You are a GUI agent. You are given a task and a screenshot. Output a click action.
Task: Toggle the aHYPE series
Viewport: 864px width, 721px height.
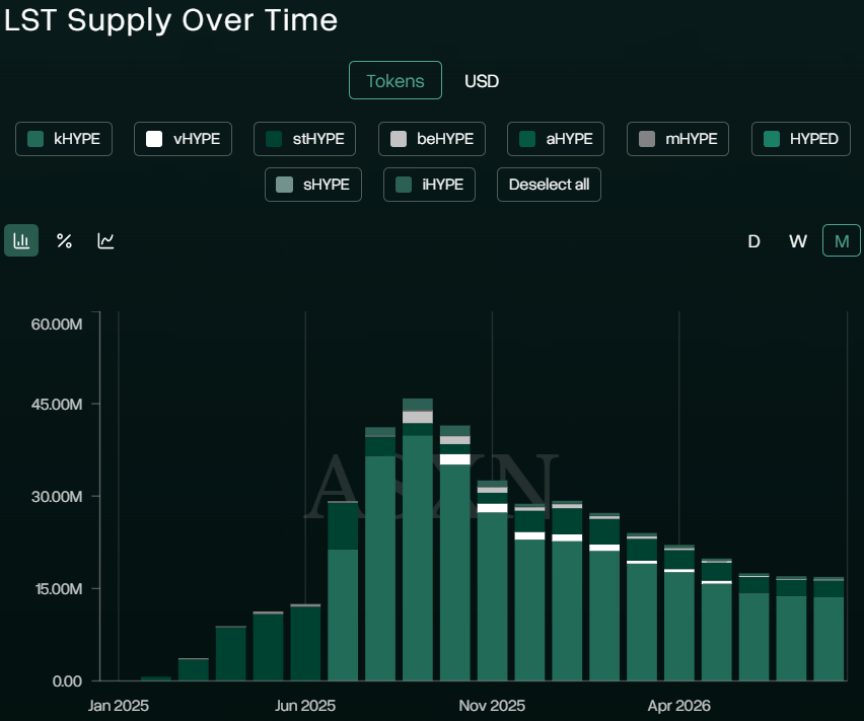click(555, 139)
